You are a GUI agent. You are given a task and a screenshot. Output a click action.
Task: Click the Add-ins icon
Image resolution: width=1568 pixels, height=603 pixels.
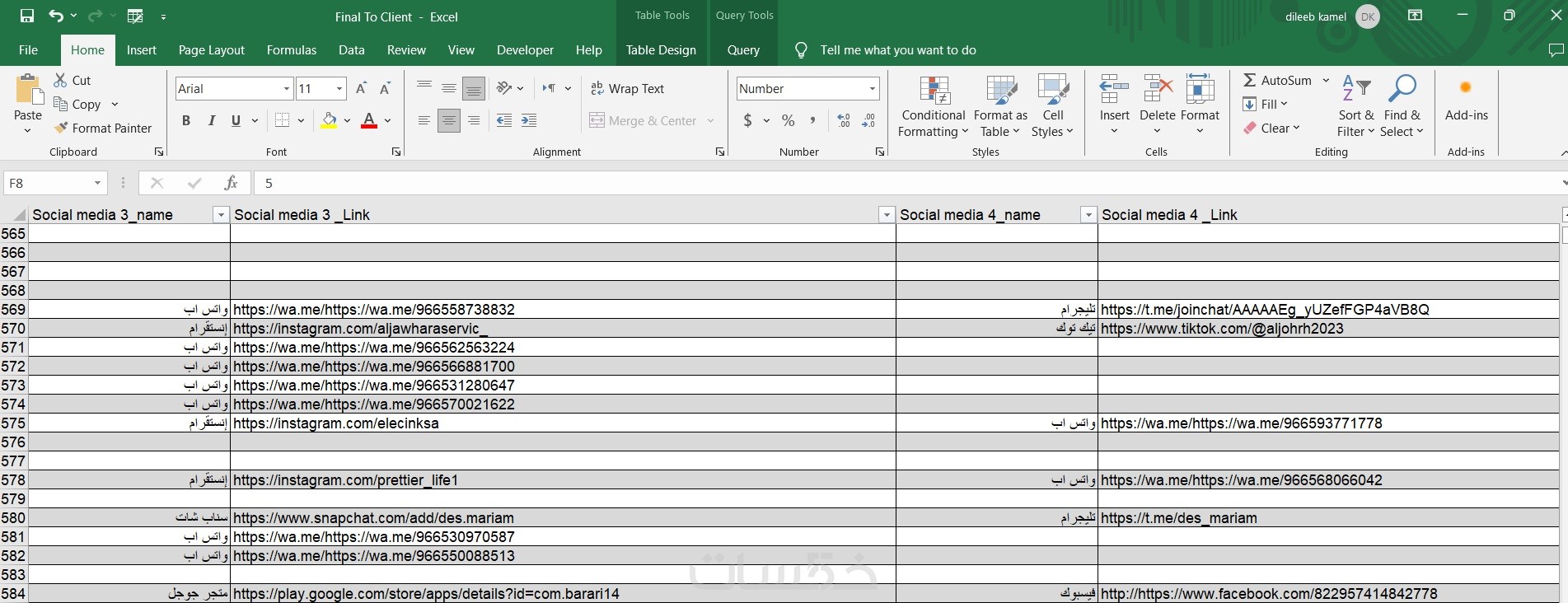(x=1466, y=88)
